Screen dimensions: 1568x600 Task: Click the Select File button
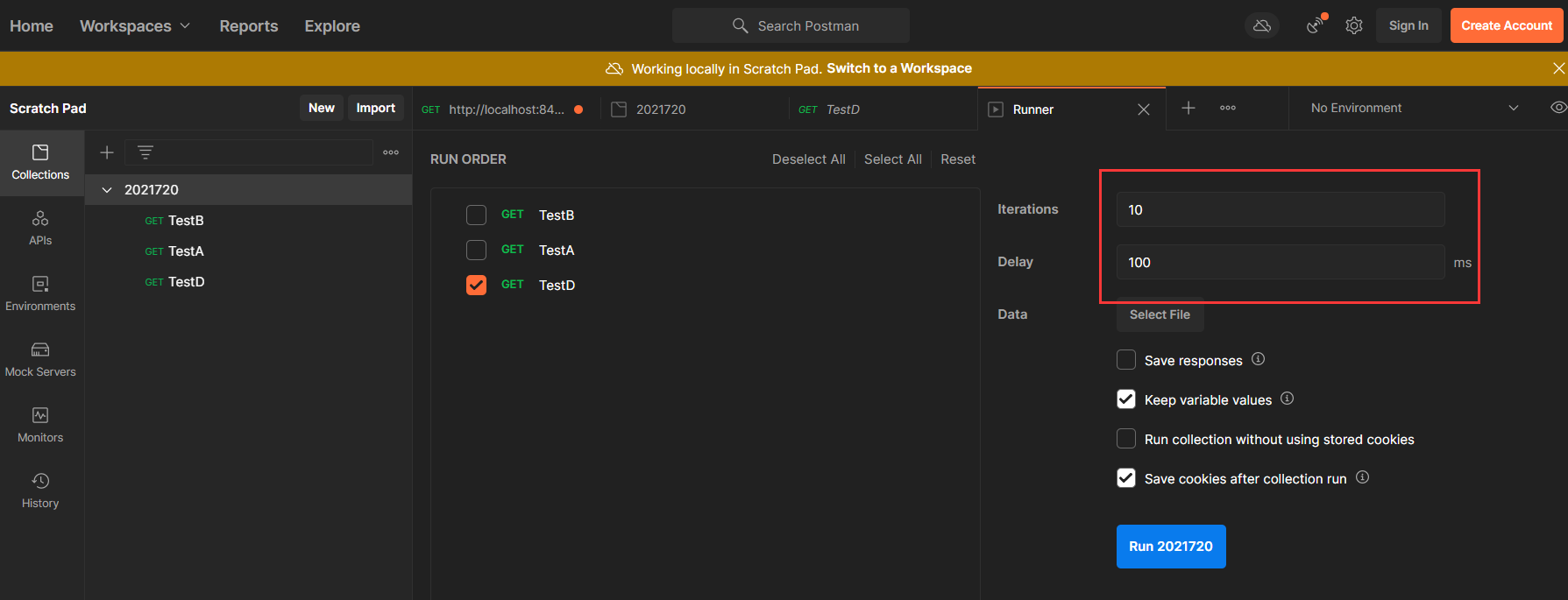pos(1160,314)
